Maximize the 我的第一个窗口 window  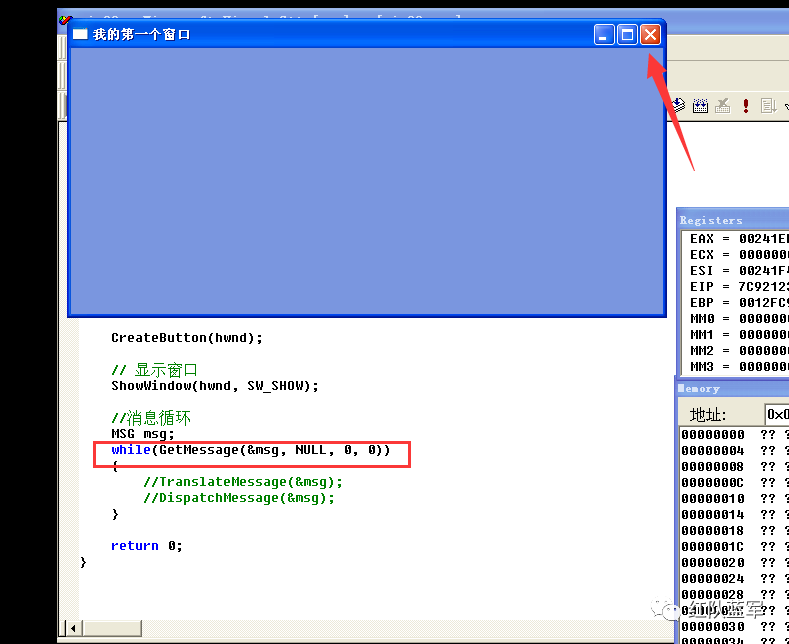click(627, 35)
